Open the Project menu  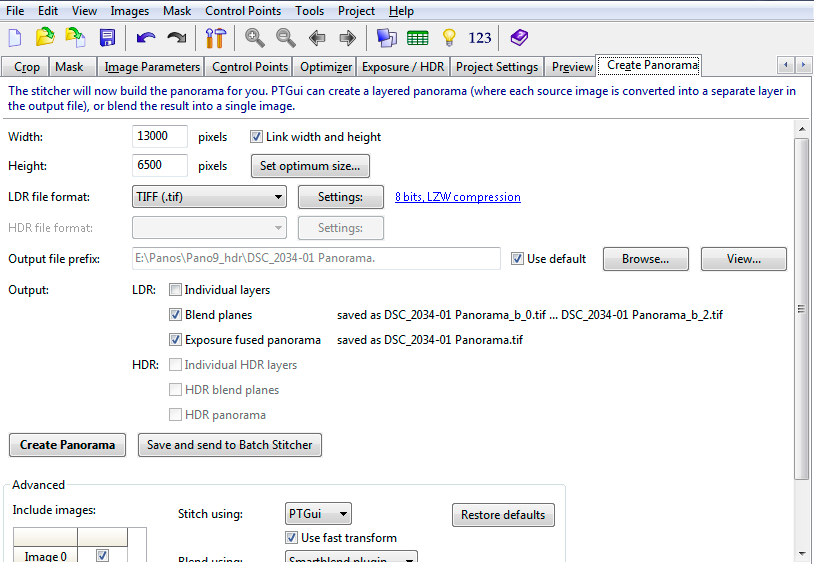click(356, 11)
